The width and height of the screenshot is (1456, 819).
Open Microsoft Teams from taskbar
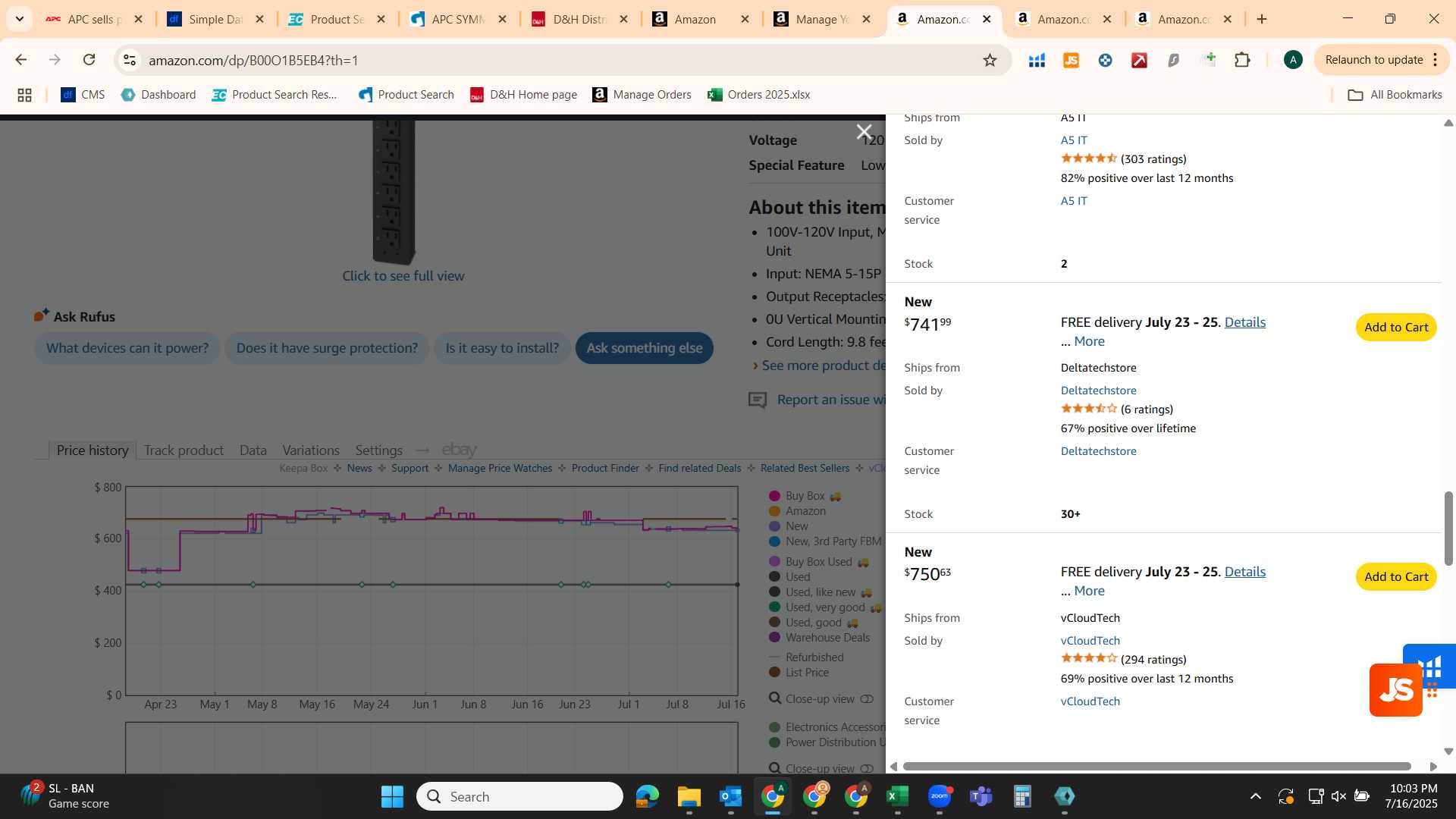coord(981,796)
